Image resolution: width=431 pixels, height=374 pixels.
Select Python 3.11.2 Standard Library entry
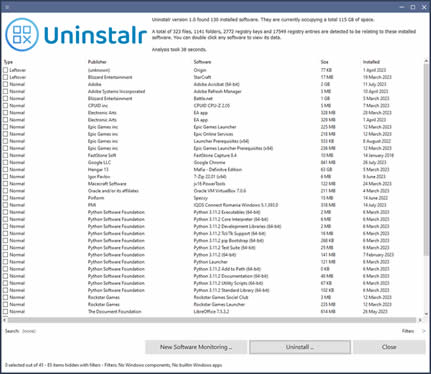pyautogui.click(x=231, y=290)
